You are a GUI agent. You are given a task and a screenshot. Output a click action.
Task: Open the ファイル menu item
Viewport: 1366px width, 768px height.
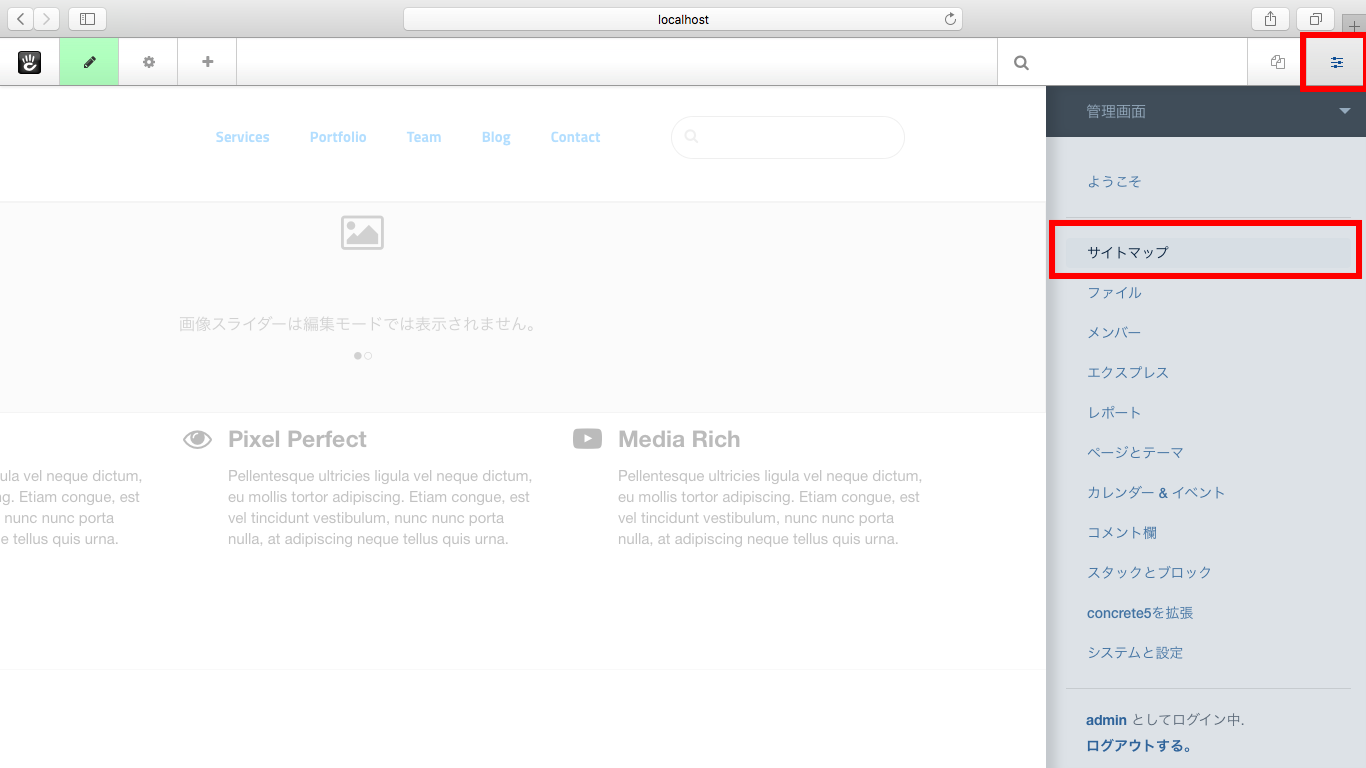[1114, 292]
